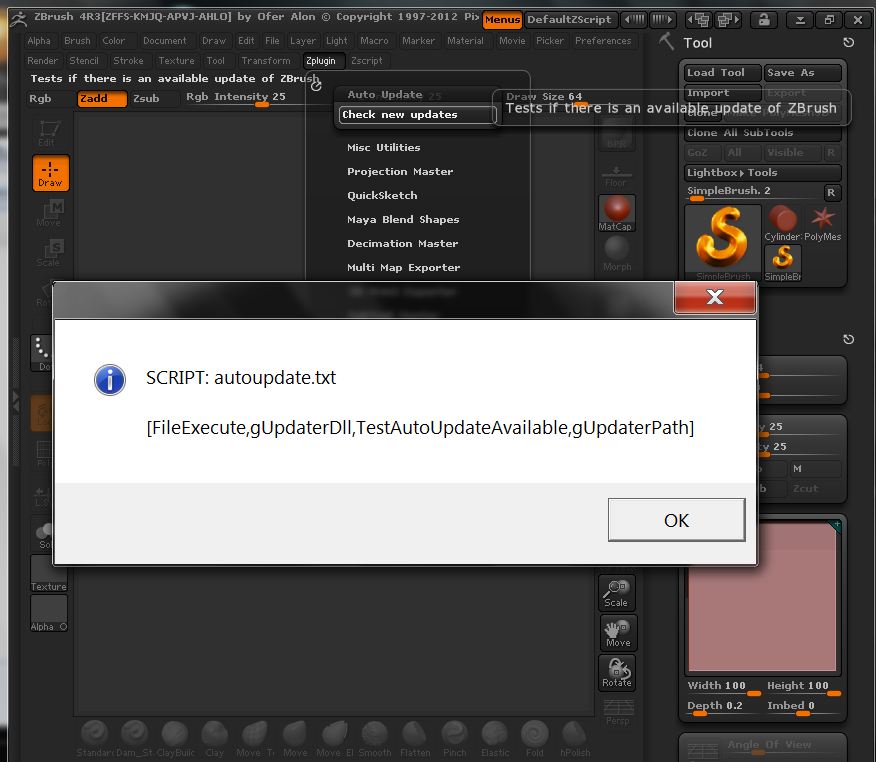The height and width of the screenshot is (762, 876).
Task: Click the Tool palette dock circle arrow
Action: 848,42
